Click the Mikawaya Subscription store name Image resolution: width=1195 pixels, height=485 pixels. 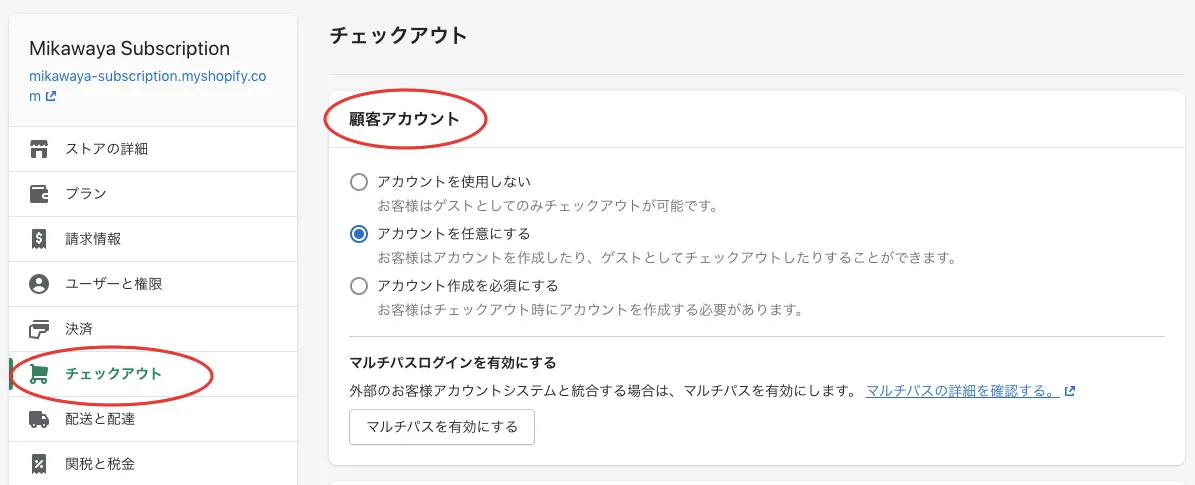(x=129, y=49)
